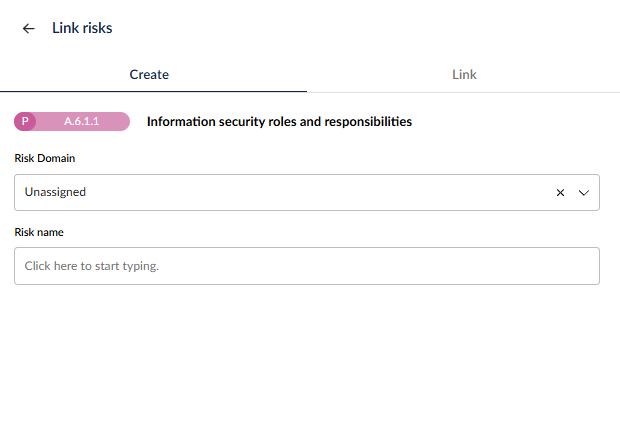Click the Risk Domain field label
This screenshot has width=620, height=421.
45,158
